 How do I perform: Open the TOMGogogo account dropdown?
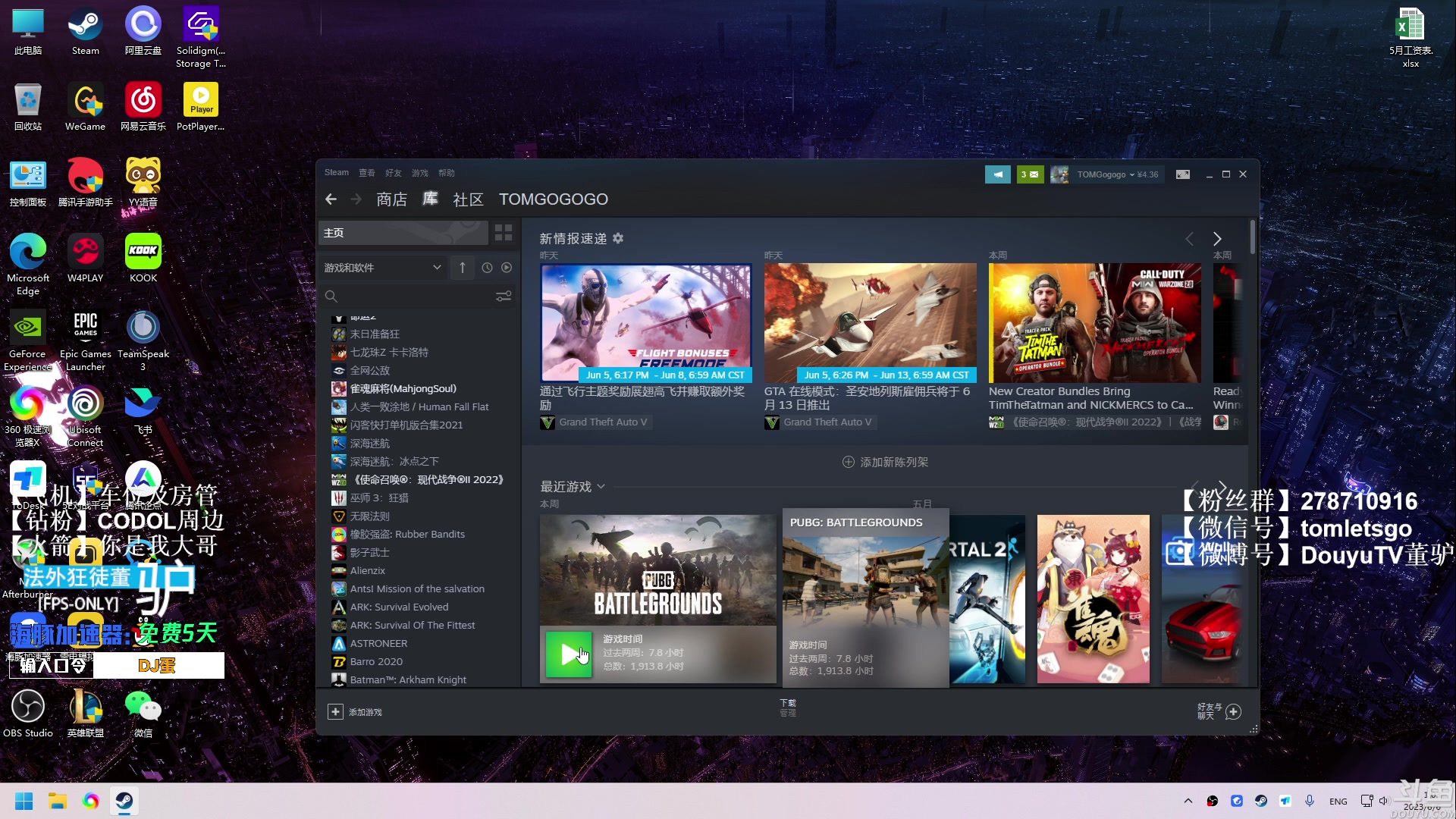click(x=1117, y=174)
